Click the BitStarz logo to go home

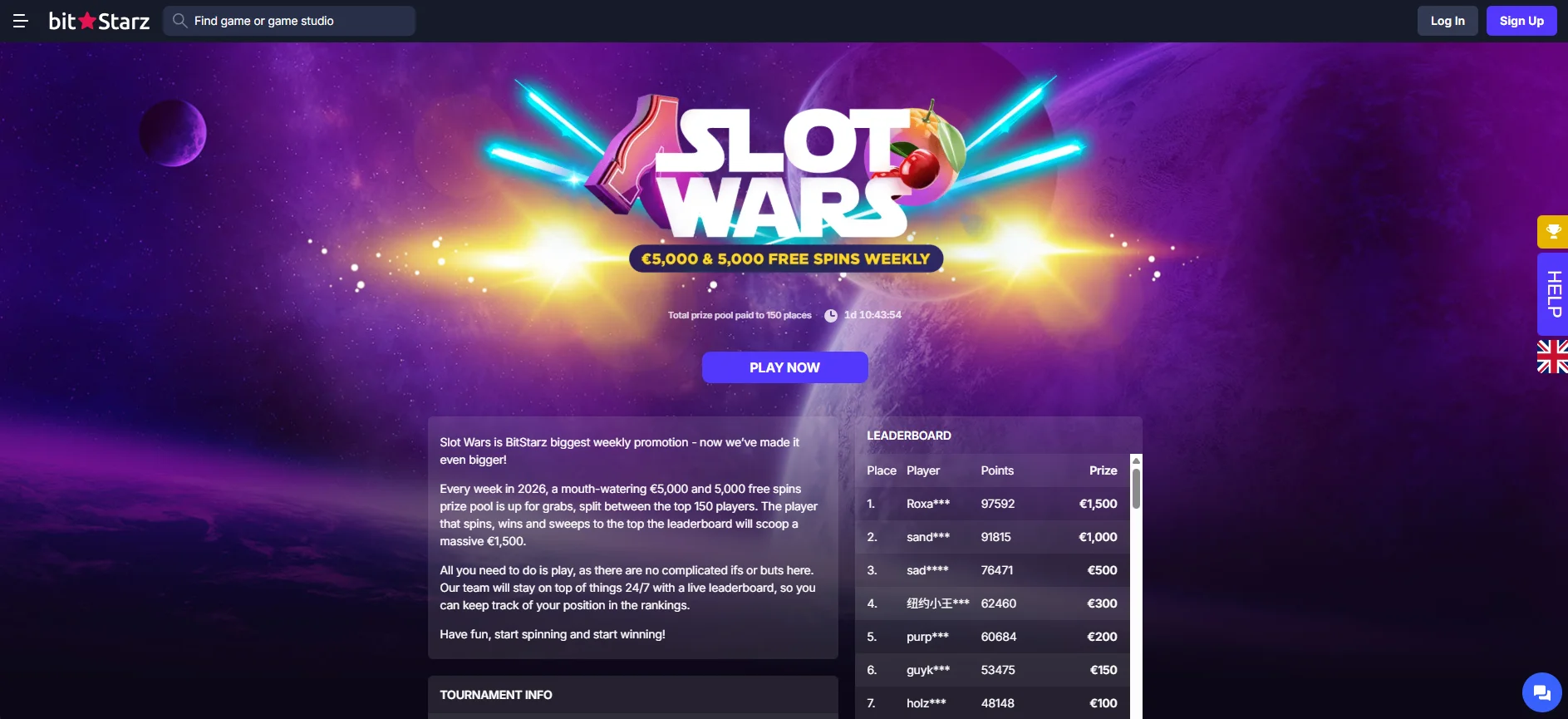[100, 20]
